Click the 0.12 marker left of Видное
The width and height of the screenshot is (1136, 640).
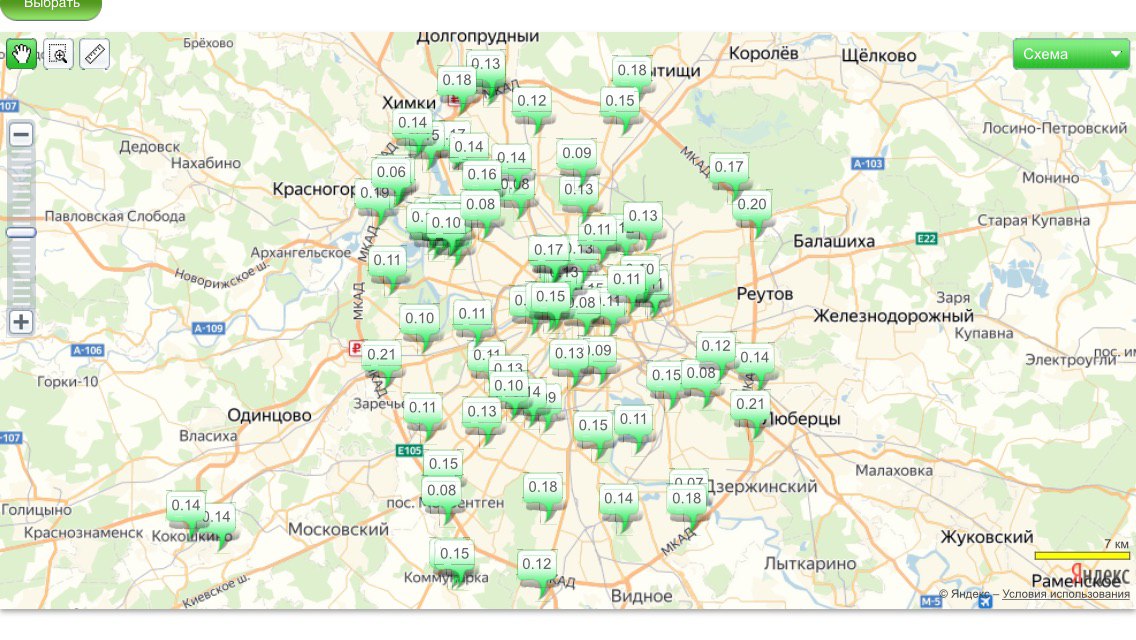click(x=536, y=564)
